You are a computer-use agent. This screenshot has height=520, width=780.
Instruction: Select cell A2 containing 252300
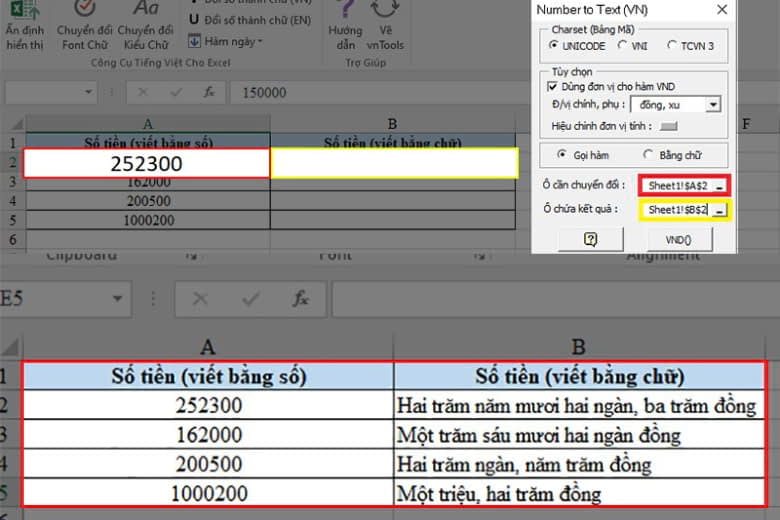coord(147,163)
